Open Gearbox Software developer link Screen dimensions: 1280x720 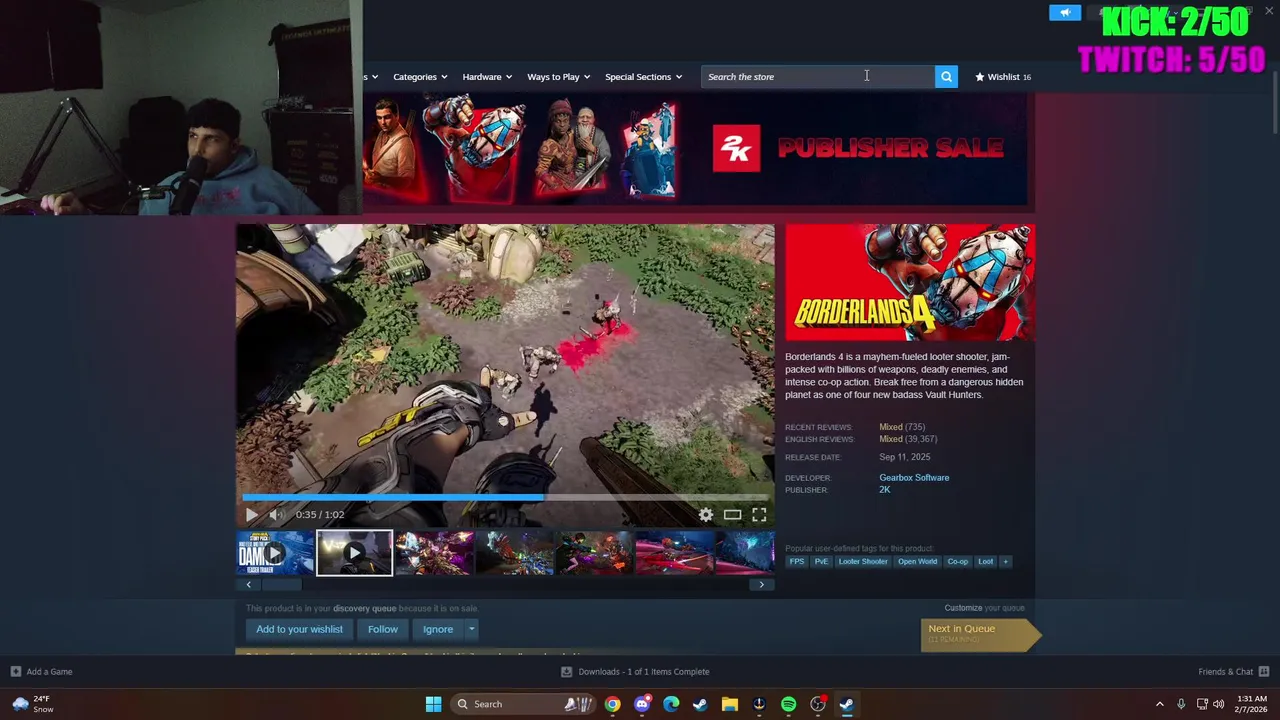pos(914,478)
